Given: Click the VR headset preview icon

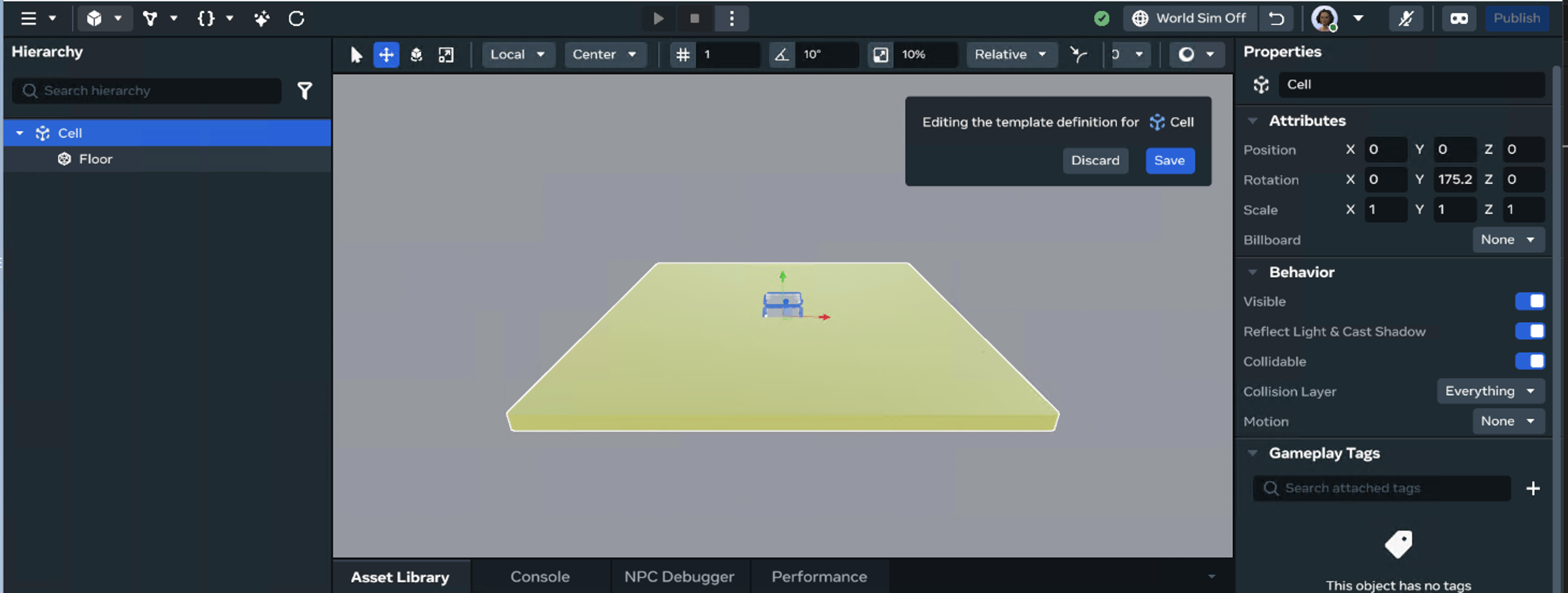Looking at the screenshot, I should [x=1458, y=18].
